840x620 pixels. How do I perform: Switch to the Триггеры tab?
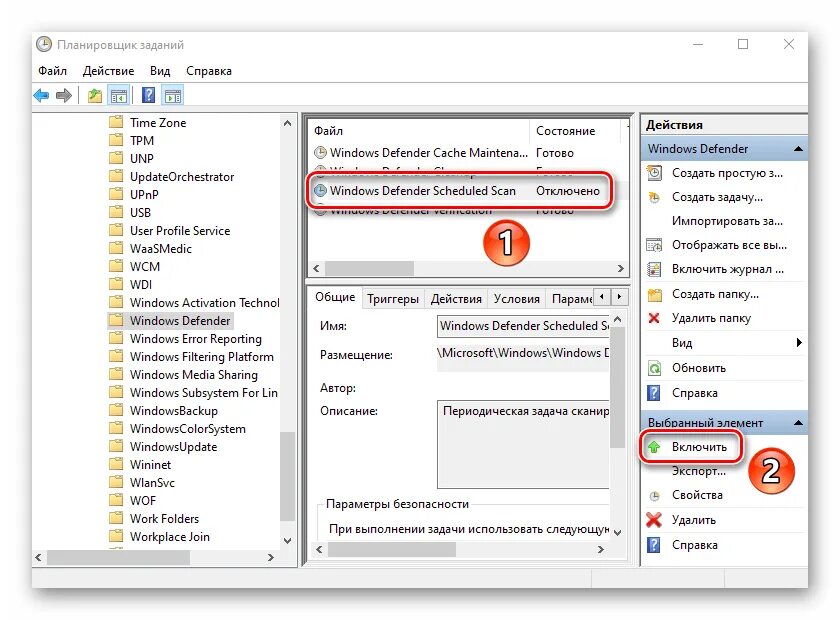393,299
